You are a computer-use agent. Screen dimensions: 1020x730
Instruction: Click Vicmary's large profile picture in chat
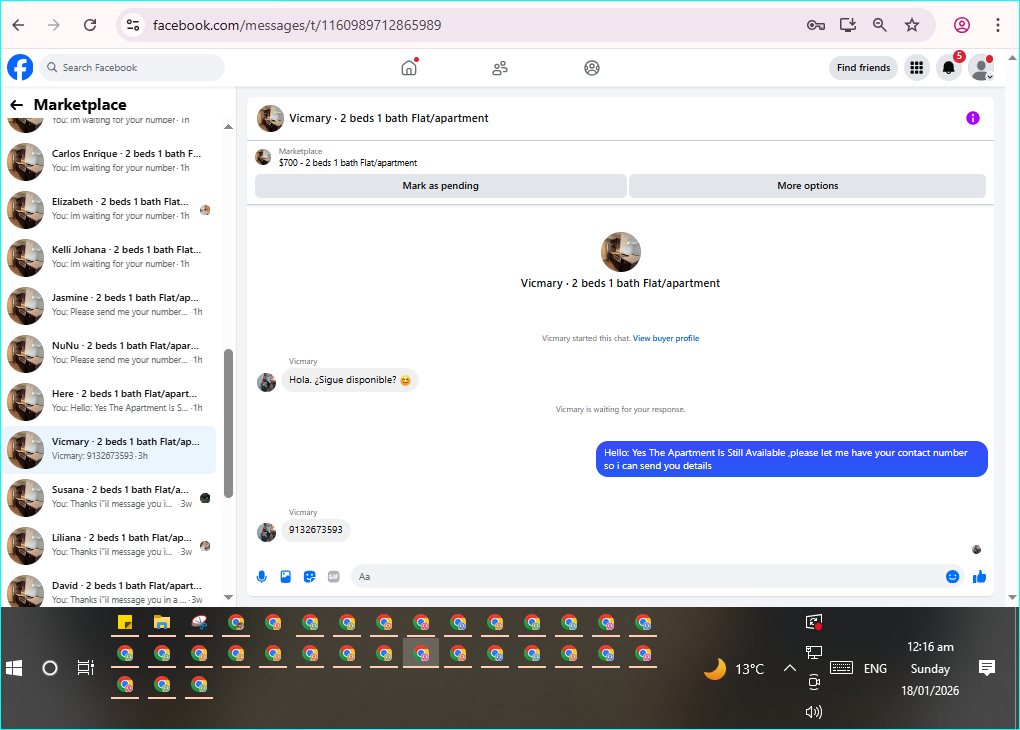pyautogui.click(x=621, y=252)
